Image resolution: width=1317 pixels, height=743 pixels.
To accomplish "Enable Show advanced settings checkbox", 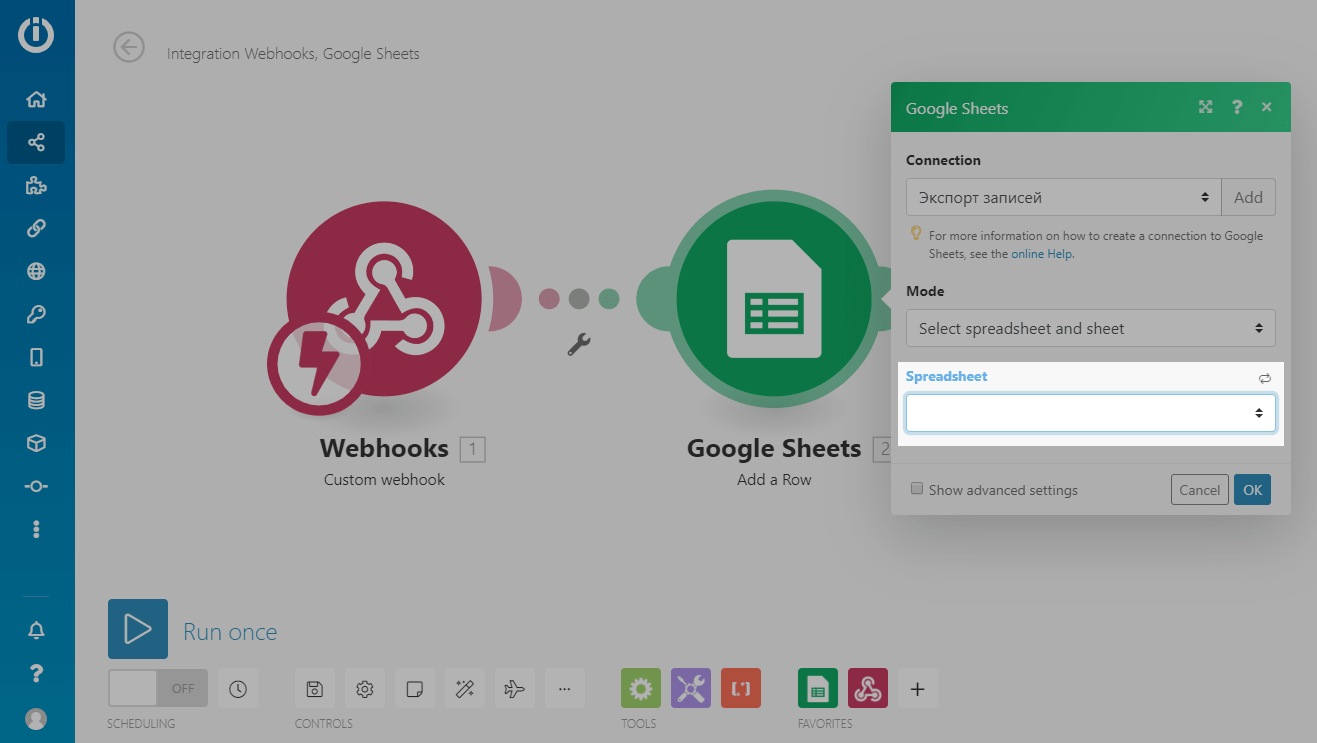I will pyautogui.click(x=916, y=489).
